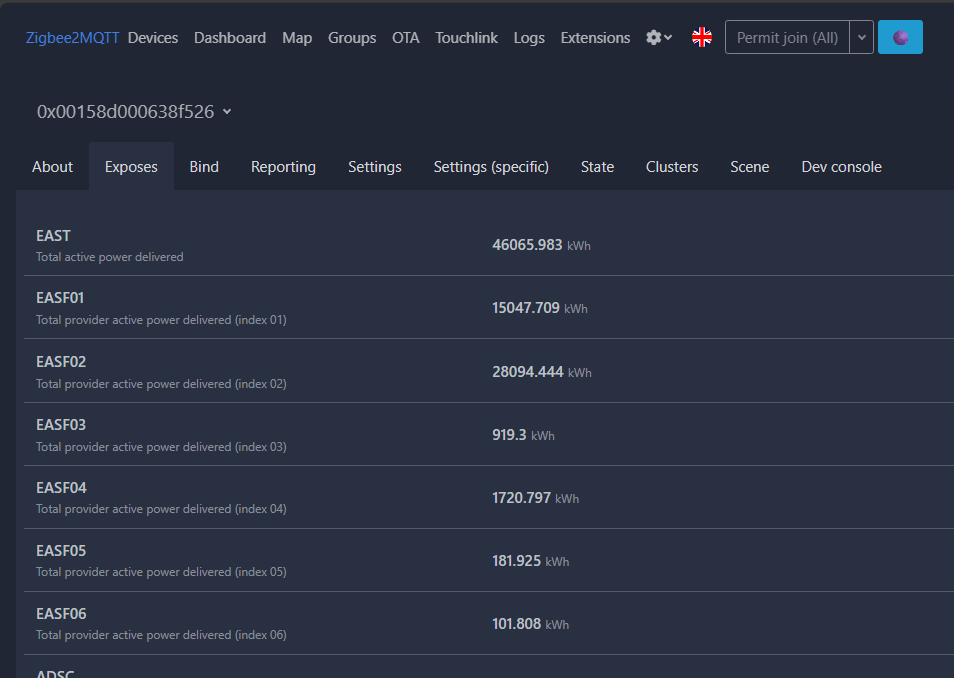Open the Touchlink page

pyautogui.click(x=466, y=38)
